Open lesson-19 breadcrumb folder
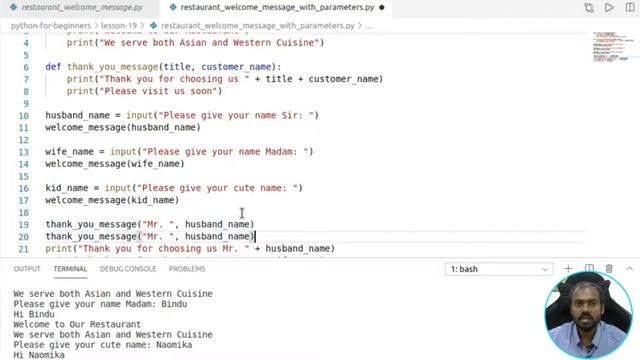 tap(119, 25)
